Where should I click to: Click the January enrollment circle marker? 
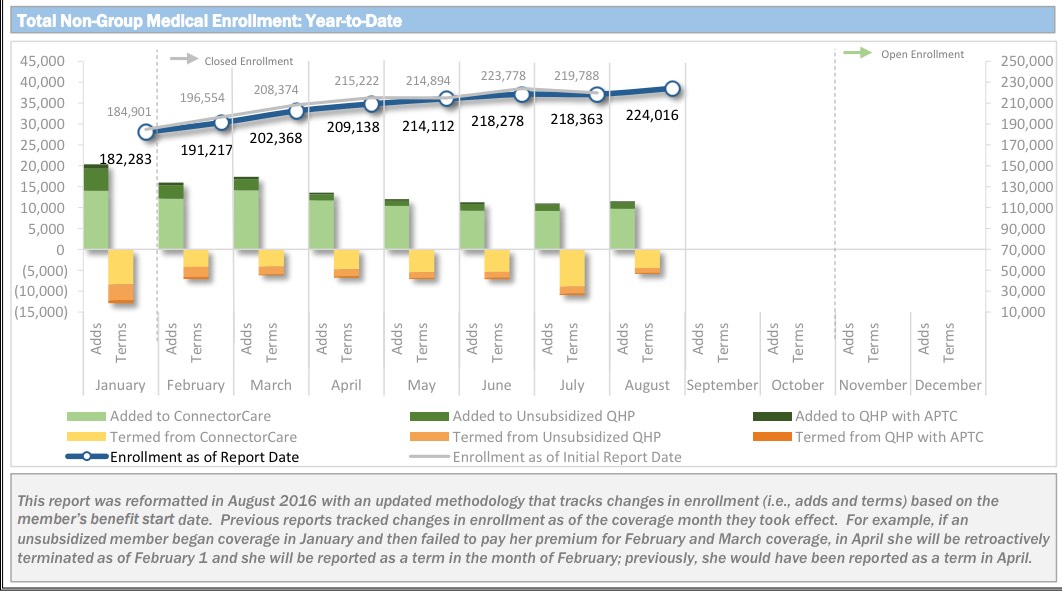point(147,132)
